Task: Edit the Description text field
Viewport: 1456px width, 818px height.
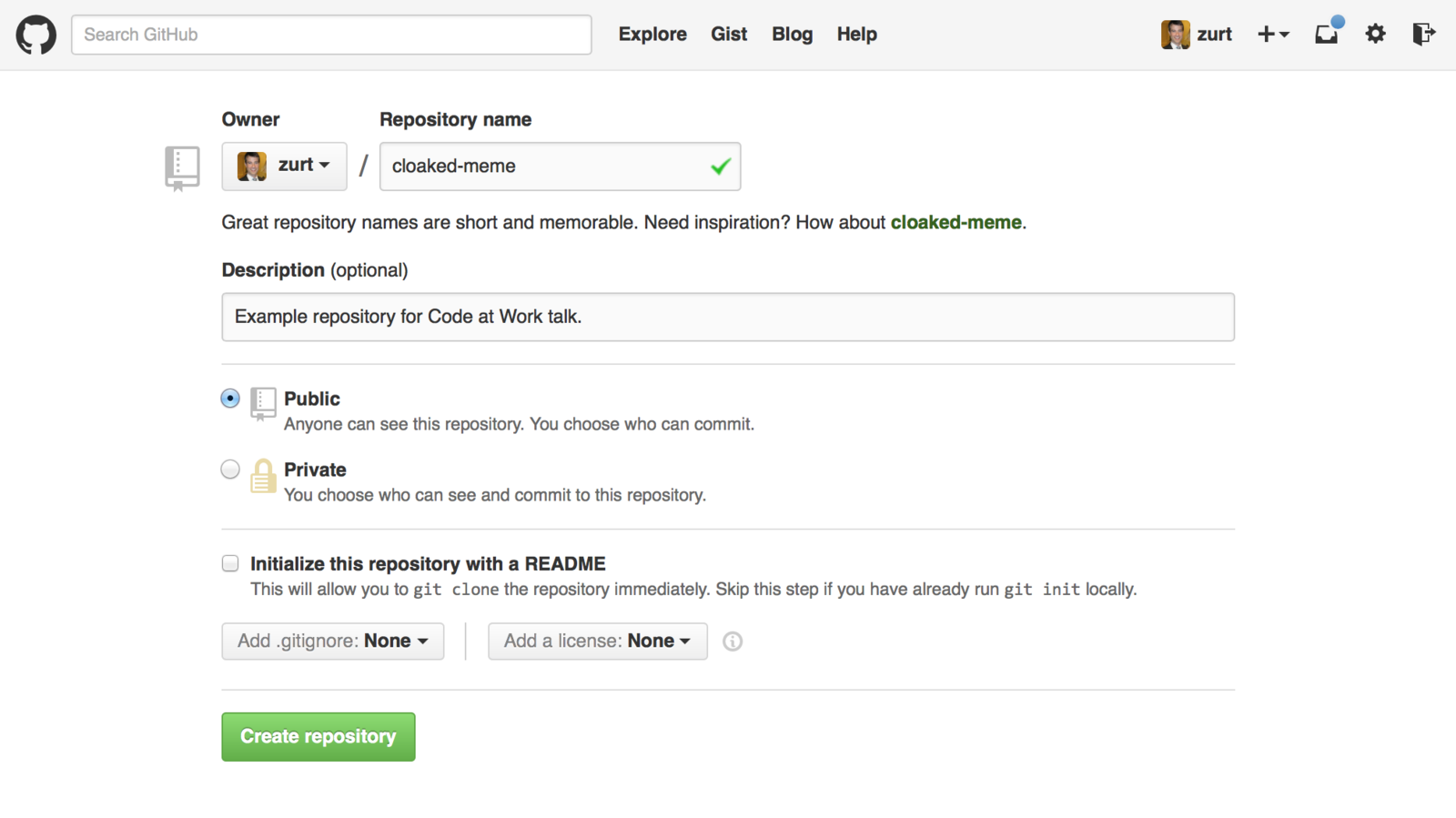Action: point(728,317)
